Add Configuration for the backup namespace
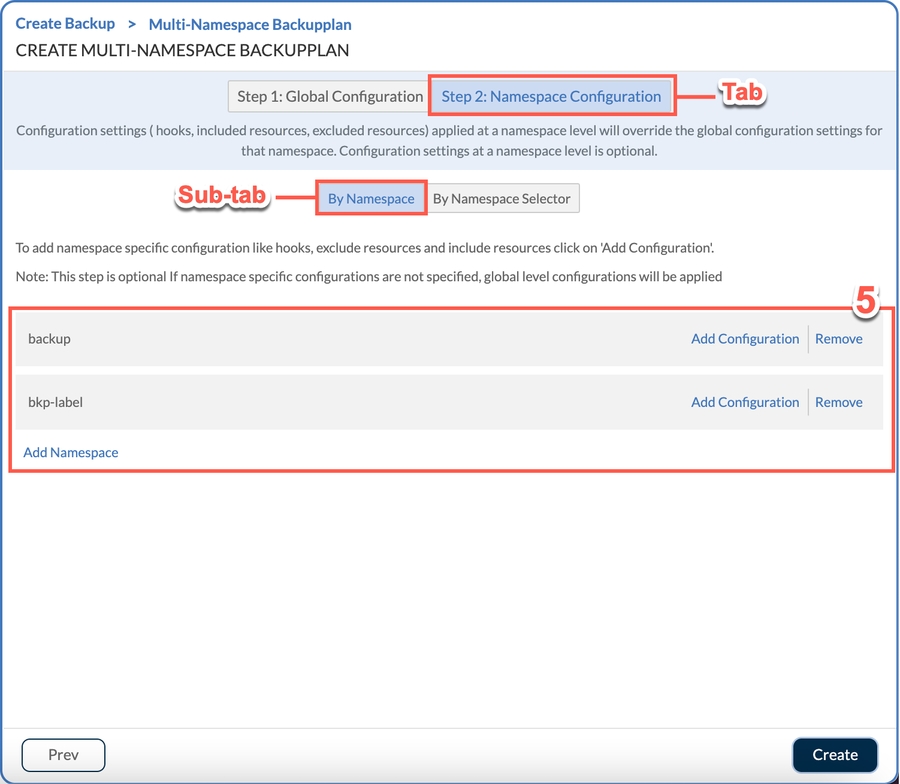 (x=745, y=339)
